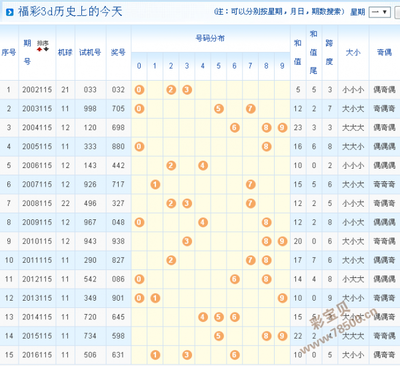
Task: Click orange ball 5 in row 2003115
Action: pyautogui.click(x=219, y=109)
